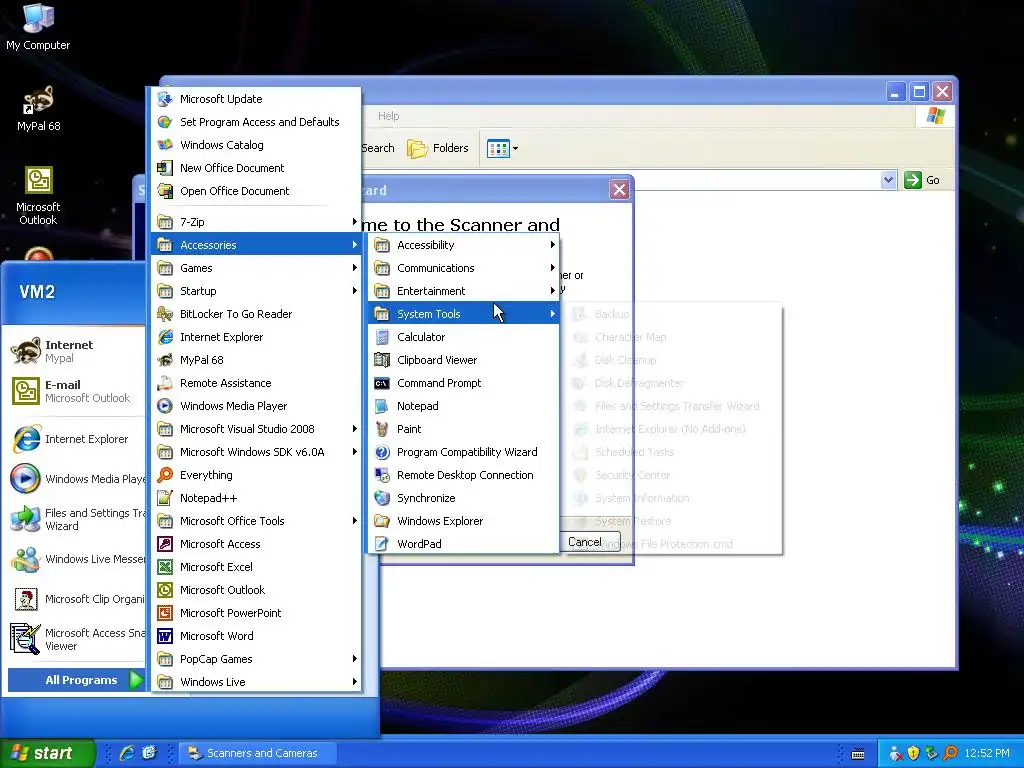Open Remote Assistance
This screenshot has height=768, width=1024.
257,383
